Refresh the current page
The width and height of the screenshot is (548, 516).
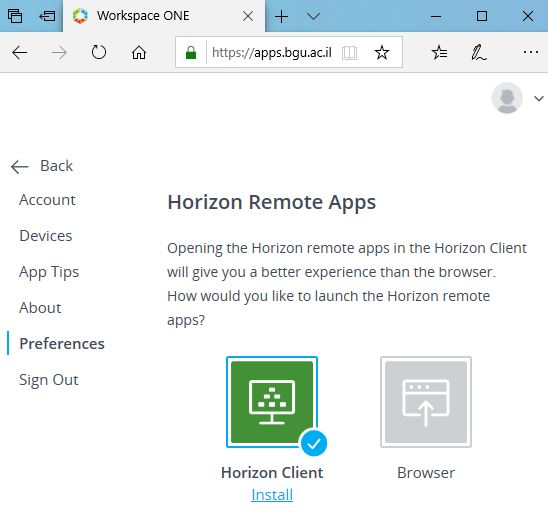99,53
